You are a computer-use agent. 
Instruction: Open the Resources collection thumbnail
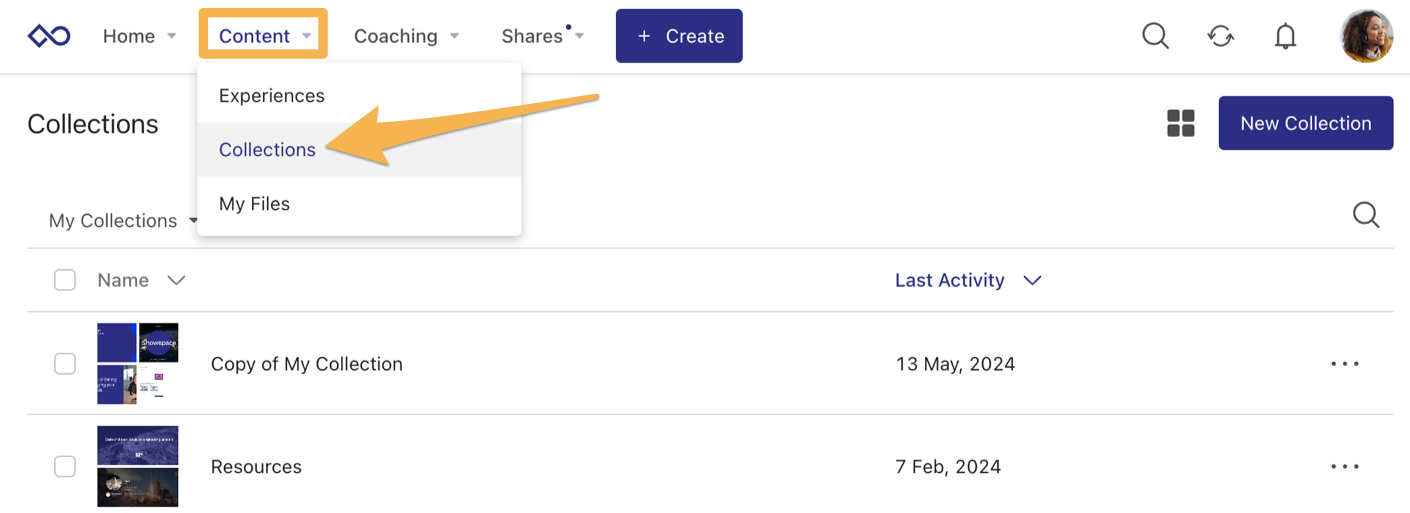coord(138,466)
